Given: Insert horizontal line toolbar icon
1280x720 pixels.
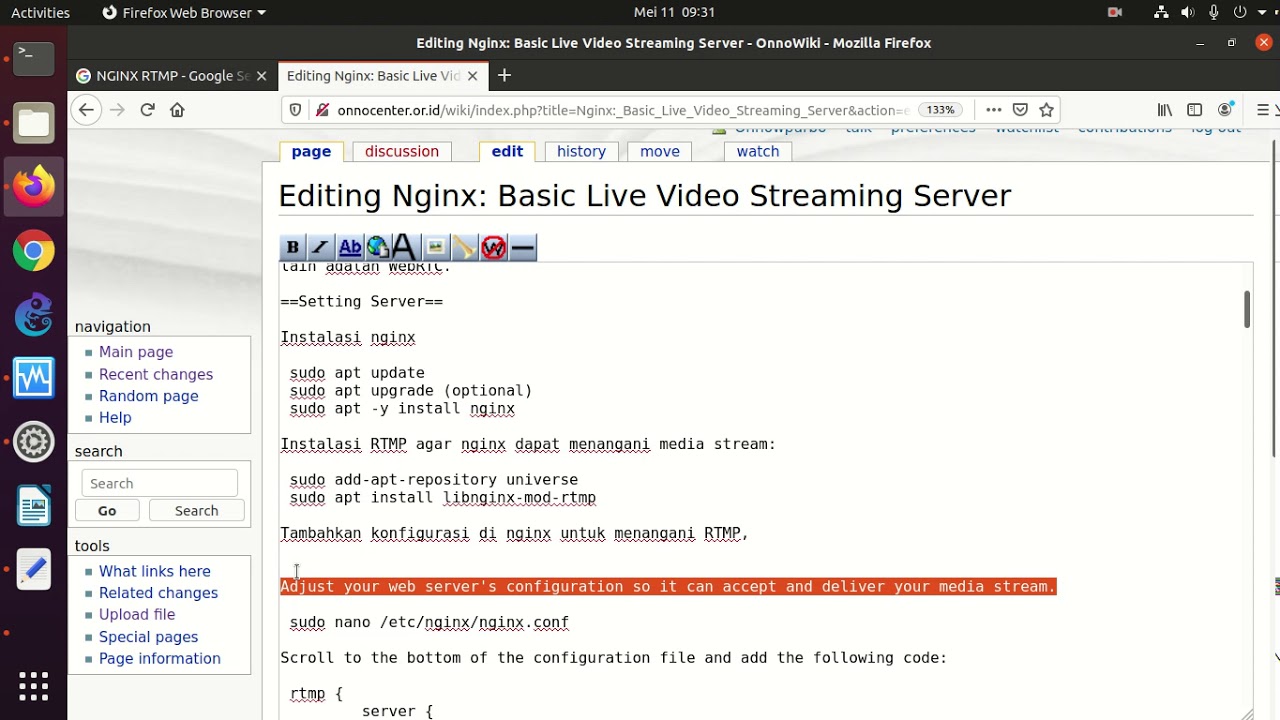Looking at the screenshot, I should pos(523,248).
